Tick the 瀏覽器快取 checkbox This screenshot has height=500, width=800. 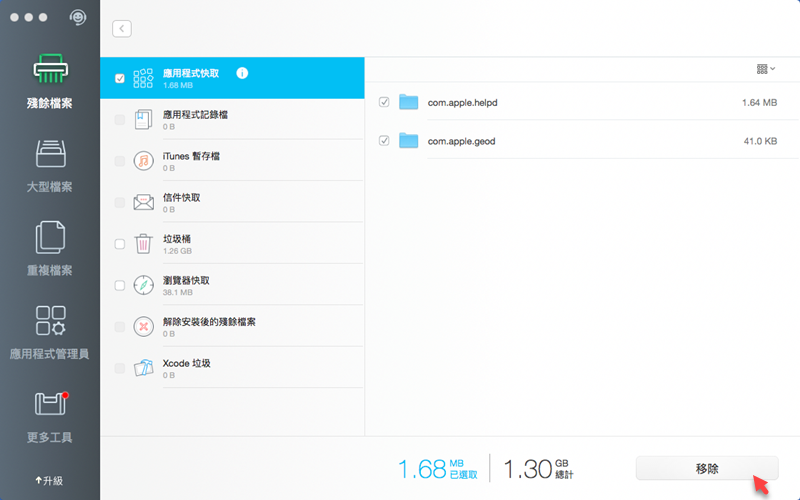tap(120, 285)
